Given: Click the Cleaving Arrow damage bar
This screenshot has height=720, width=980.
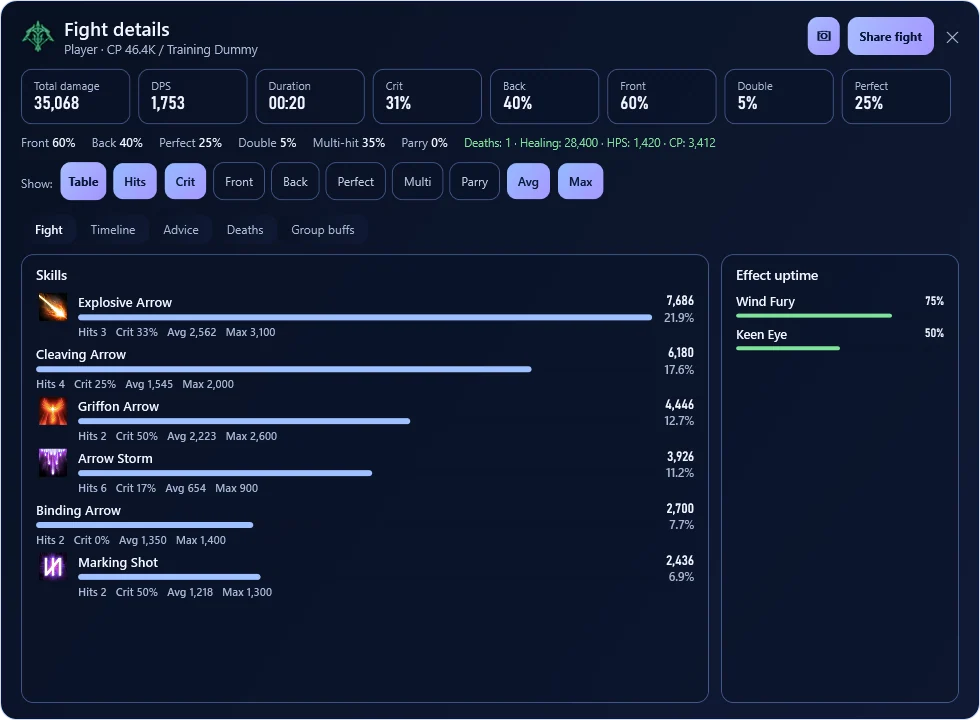Looking at the screenshot, I should (284, 369).
